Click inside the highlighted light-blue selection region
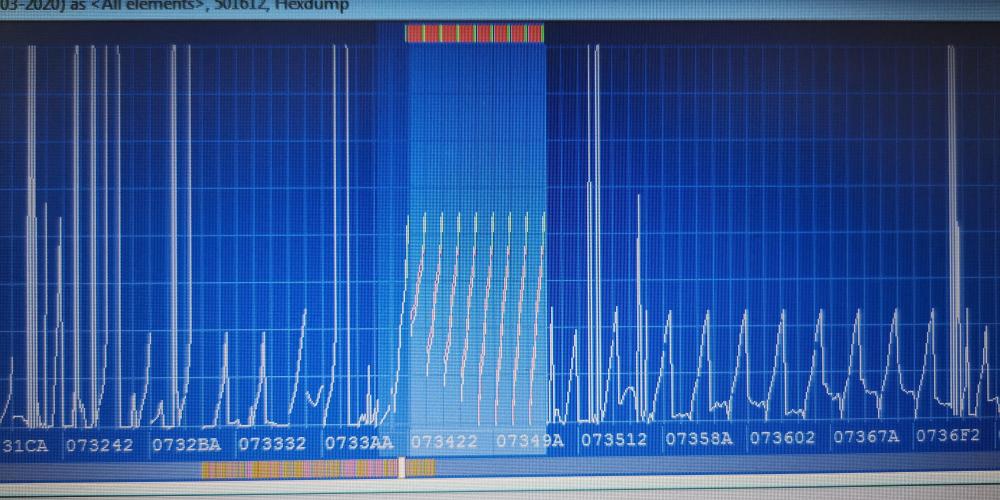Image resolution: width=1000 pixels, height=500 pixels. 477,150
